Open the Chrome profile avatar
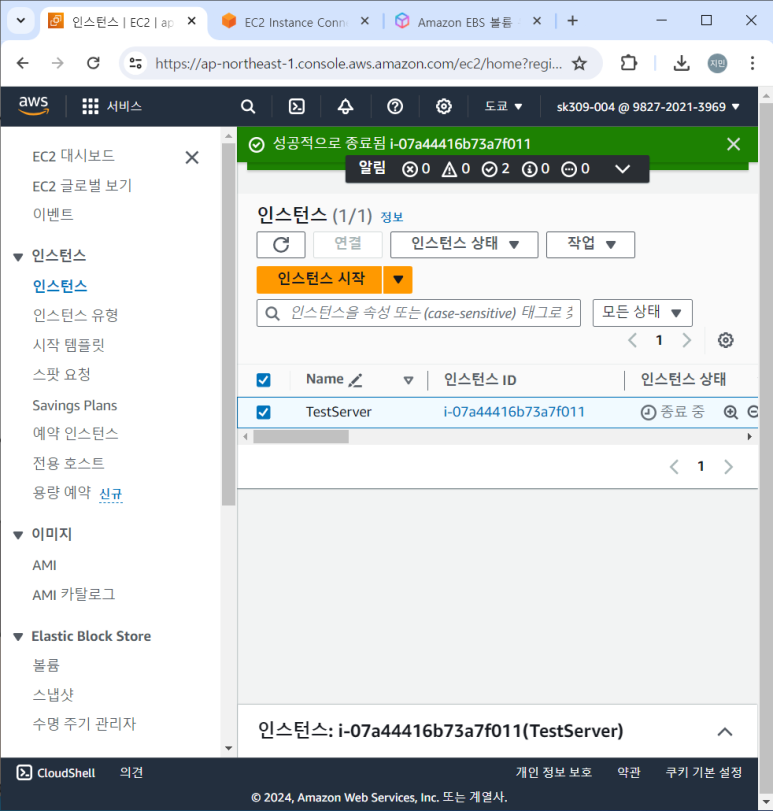This screenshot has width=773, height=811. 717,64
